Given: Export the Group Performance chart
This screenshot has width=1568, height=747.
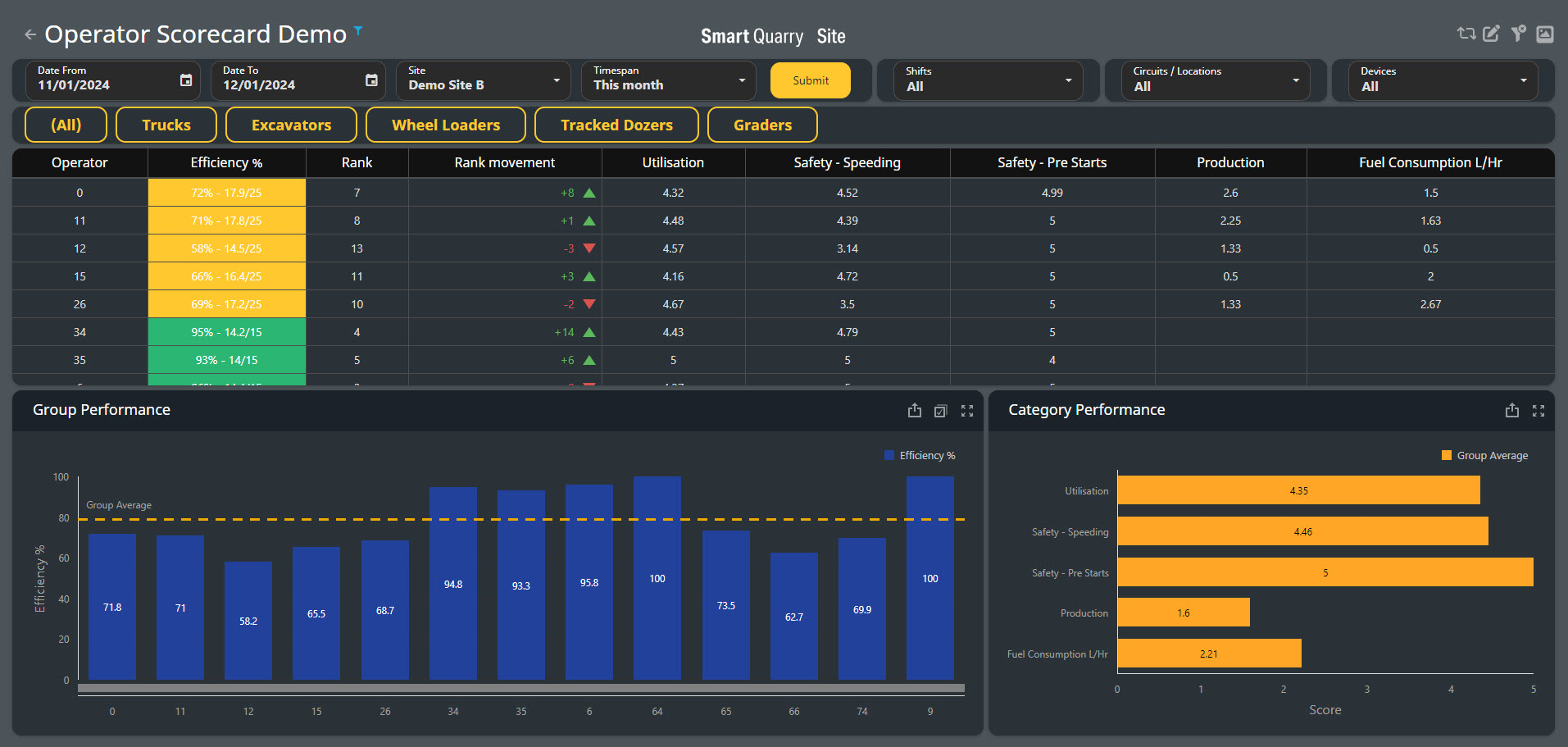Looking at the screenshot, I should pyautogui.click(x=915, y=411).
